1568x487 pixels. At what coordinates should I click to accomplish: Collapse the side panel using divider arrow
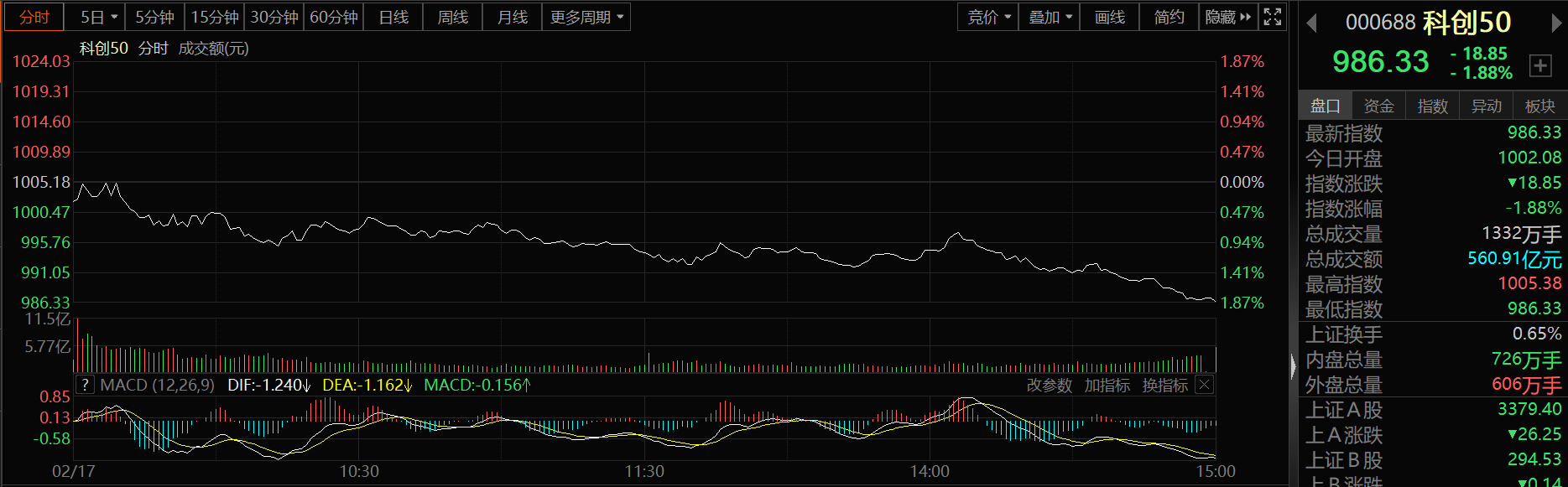click(x=1293, y=365)
